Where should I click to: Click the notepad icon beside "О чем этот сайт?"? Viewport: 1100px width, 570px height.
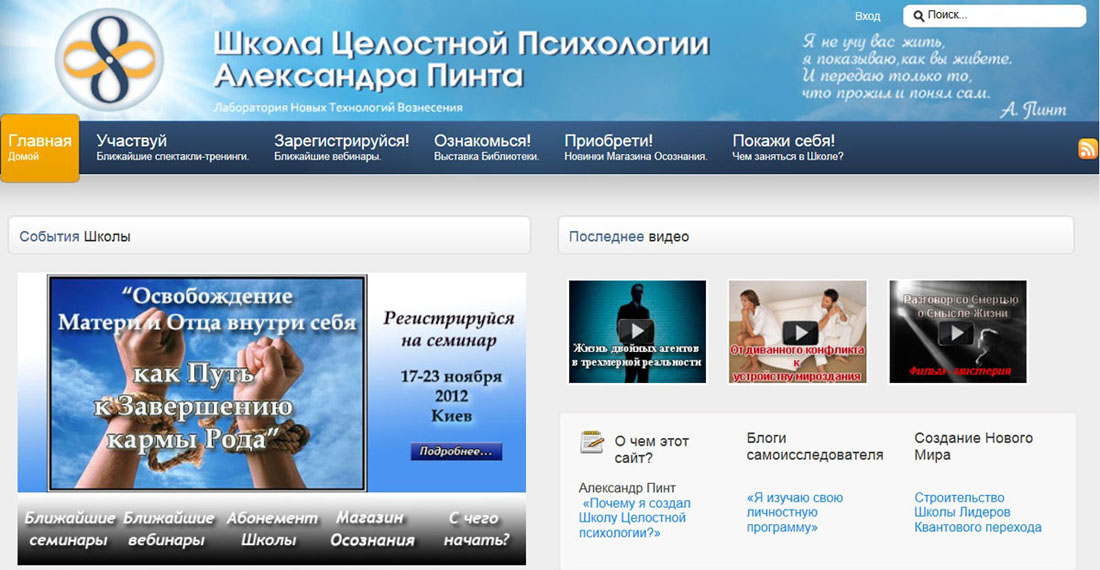pyautogui.click(x=591, y=442)
